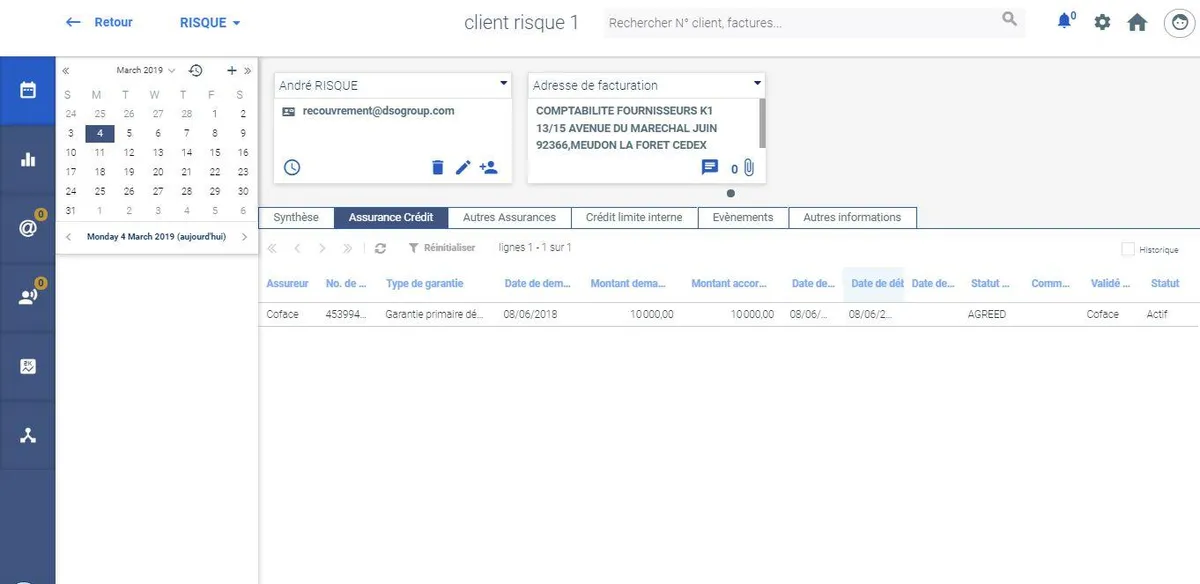Click the carousel dot below the cards

tap(731, 193)
